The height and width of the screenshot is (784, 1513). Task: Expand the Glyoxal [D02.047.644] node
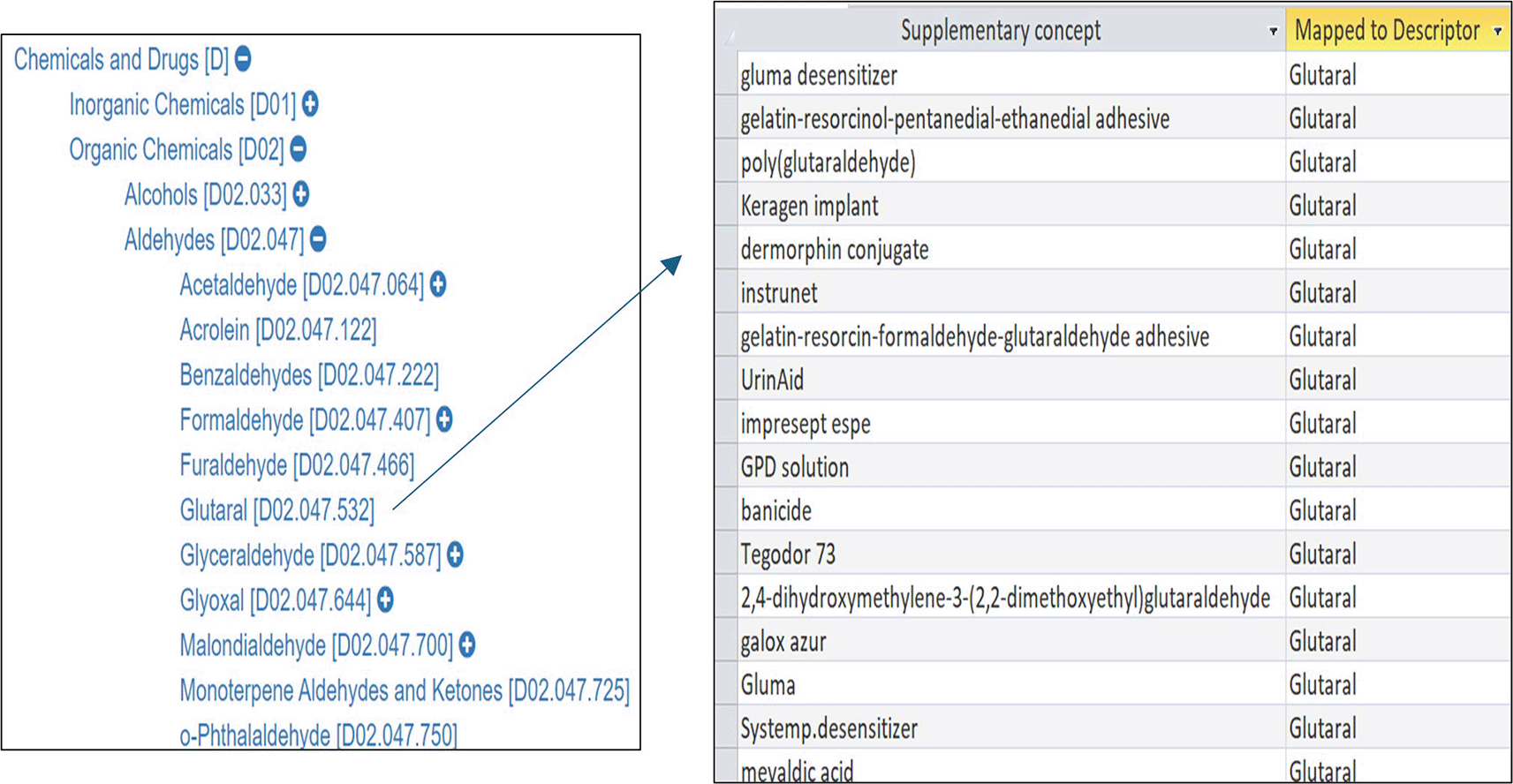point(386,600)
